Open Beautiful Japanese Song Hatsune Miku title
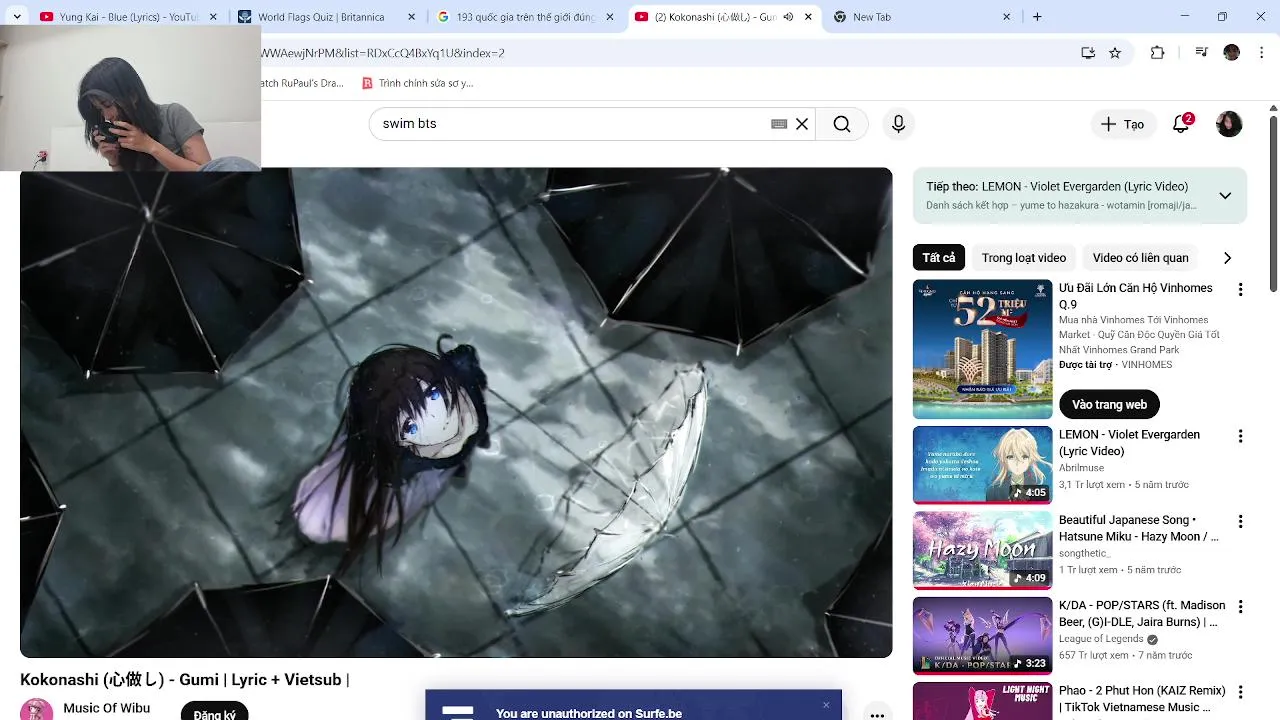The height and width of the screenshot is (720, 1280). click(1138, 528)
